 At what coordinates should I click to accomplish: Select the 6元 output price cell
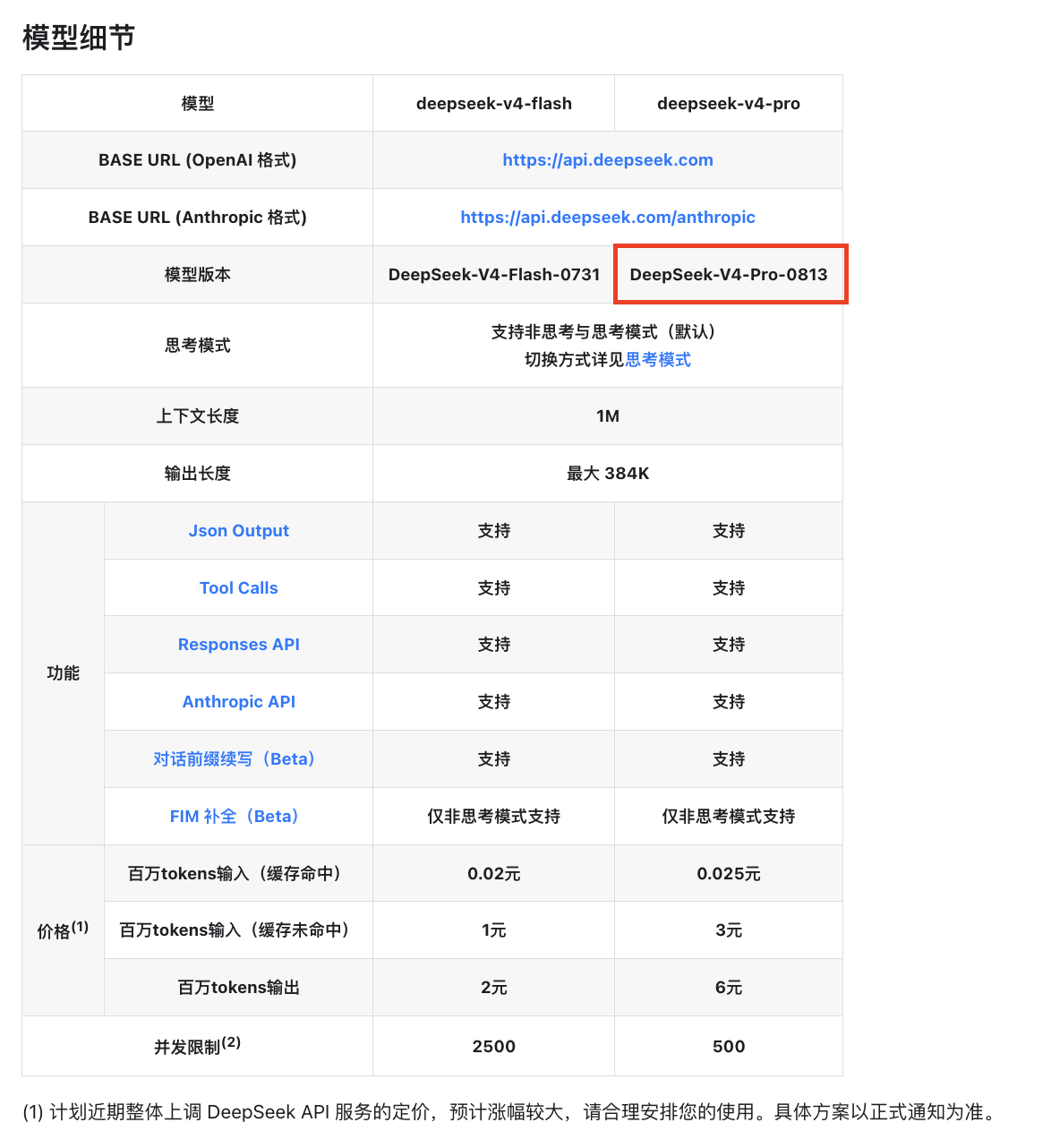point(729,988)
